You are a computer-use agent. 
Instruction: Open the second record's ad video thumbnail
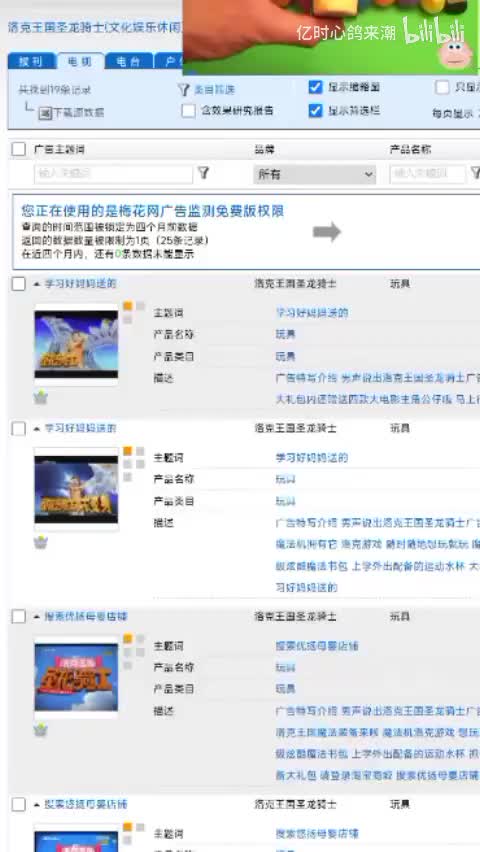[x=76, y=490]
